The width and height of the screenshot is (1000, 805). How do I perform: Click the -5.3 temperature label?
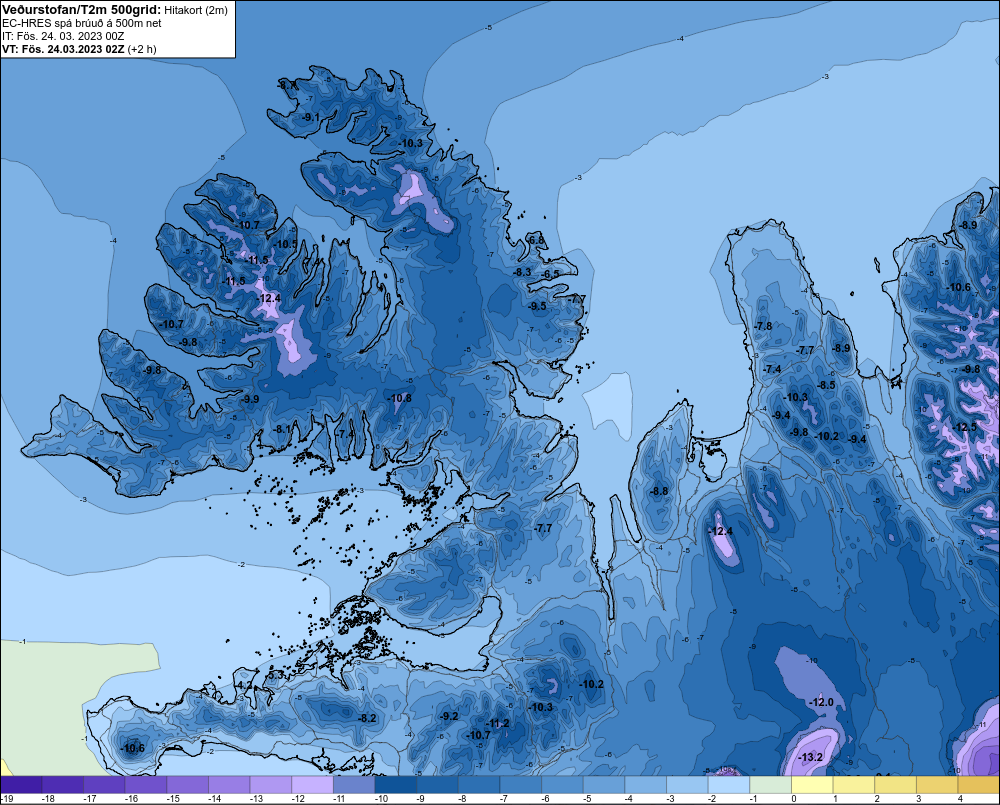275,674
